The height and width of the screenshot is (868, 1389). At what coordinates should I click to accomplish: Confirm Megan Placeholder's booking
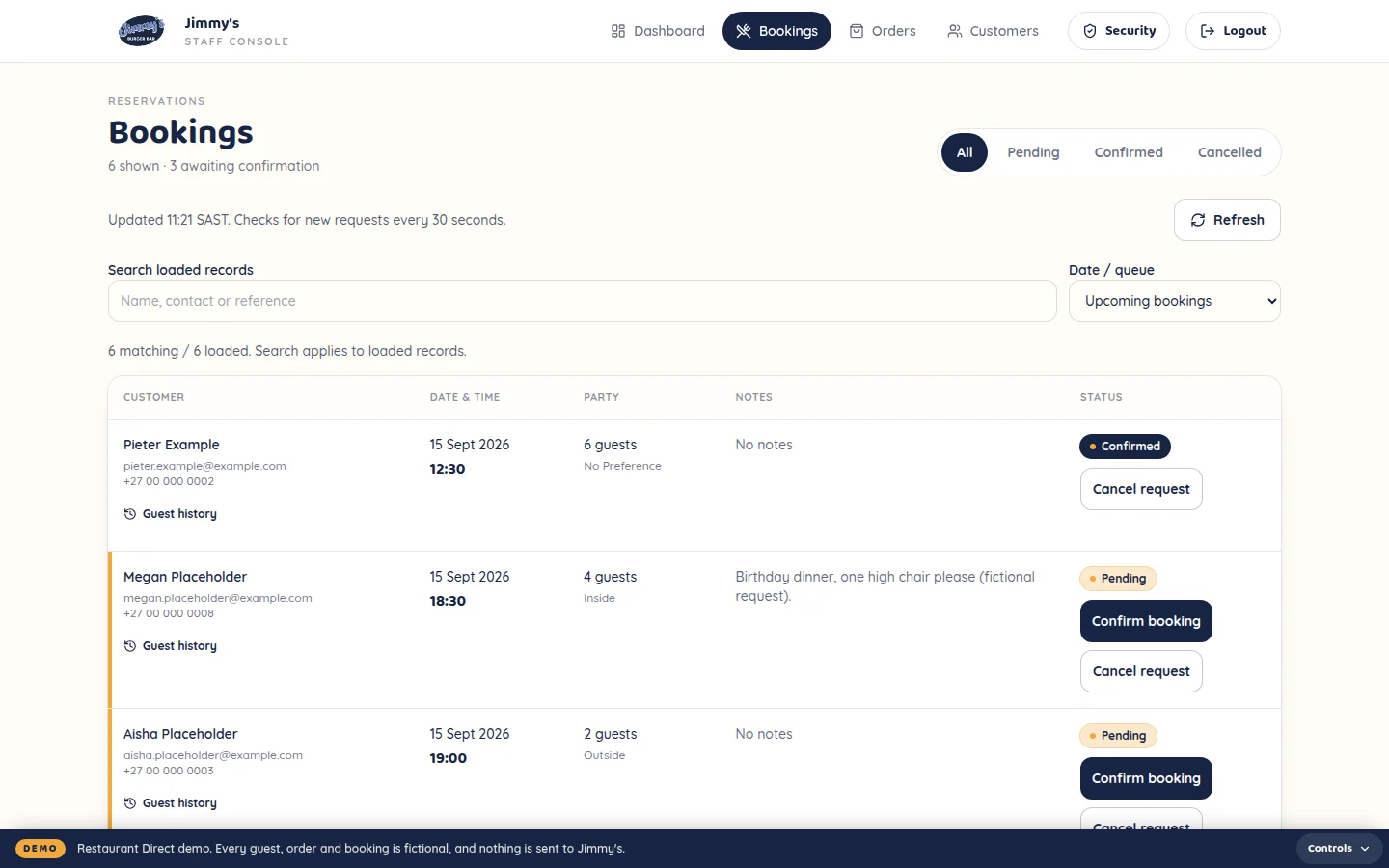1146,621
